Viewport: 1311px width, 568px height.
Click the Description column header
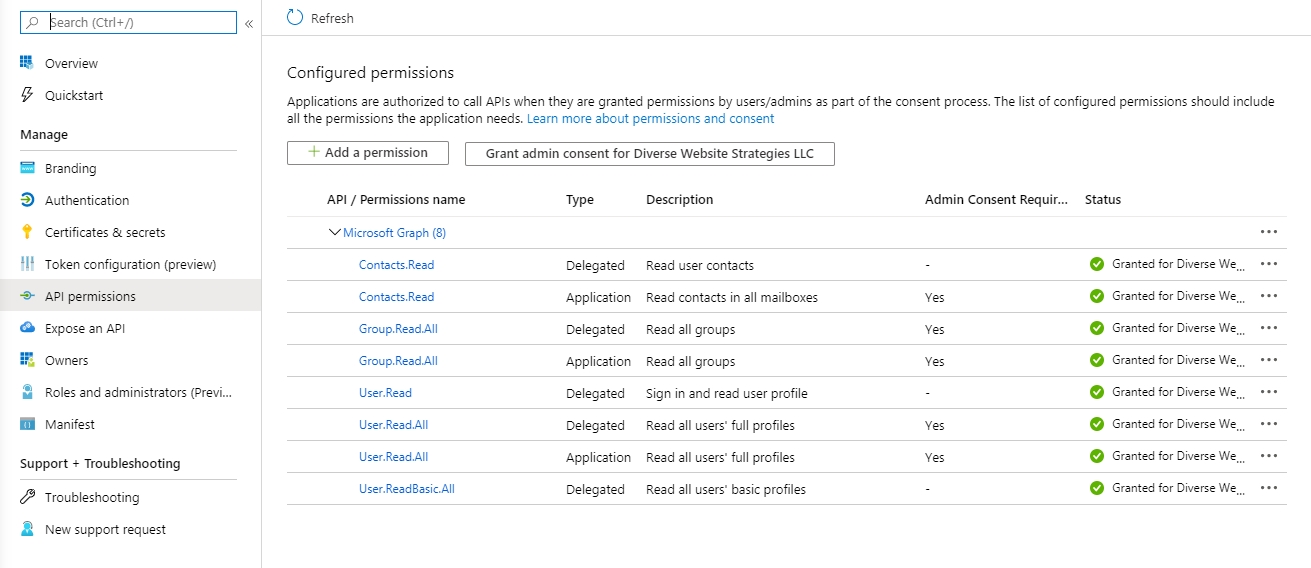point(680,199)
